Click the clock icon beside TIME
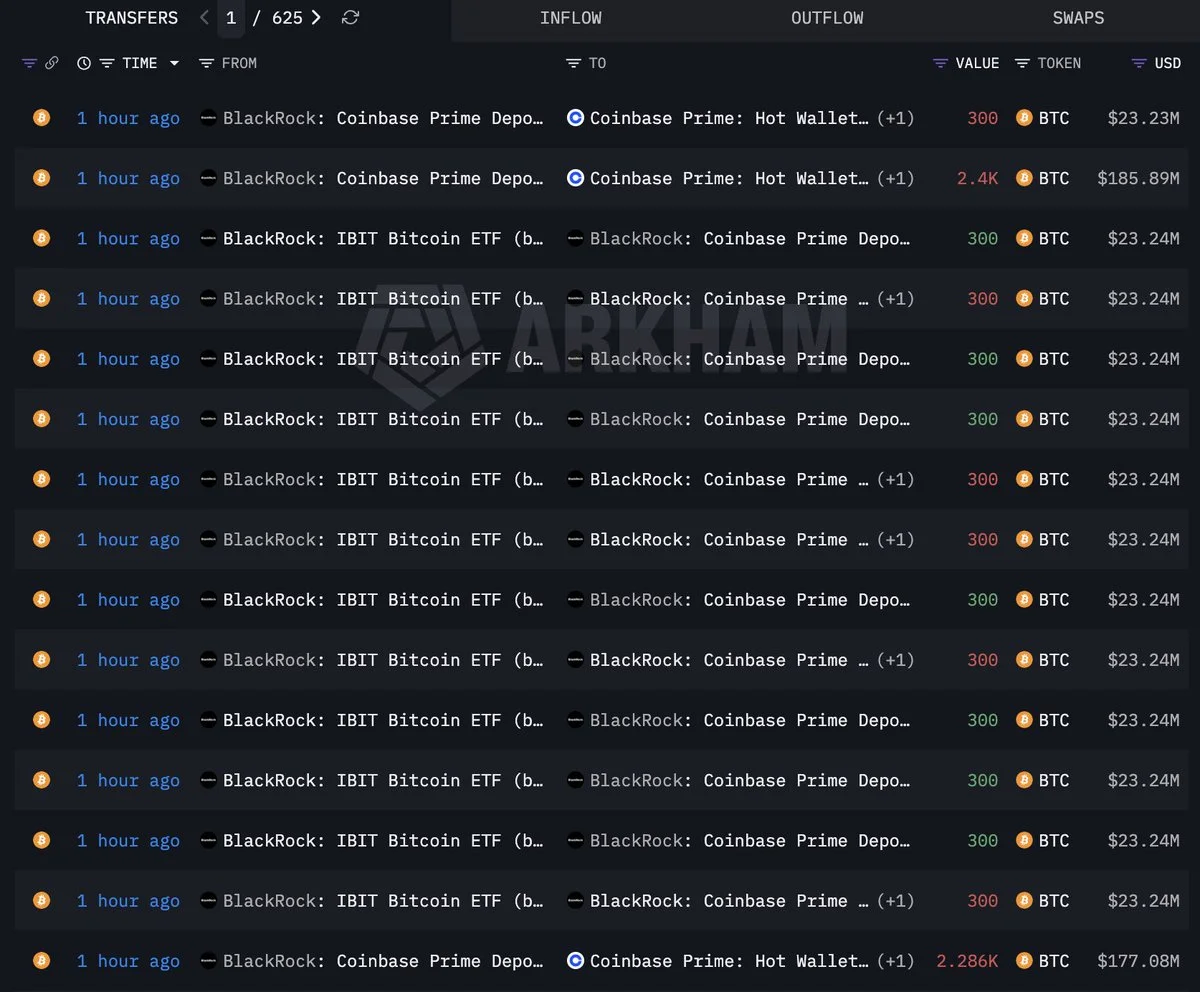The width and height of the screenshot is (1200, 992). [x=84, y=63]
